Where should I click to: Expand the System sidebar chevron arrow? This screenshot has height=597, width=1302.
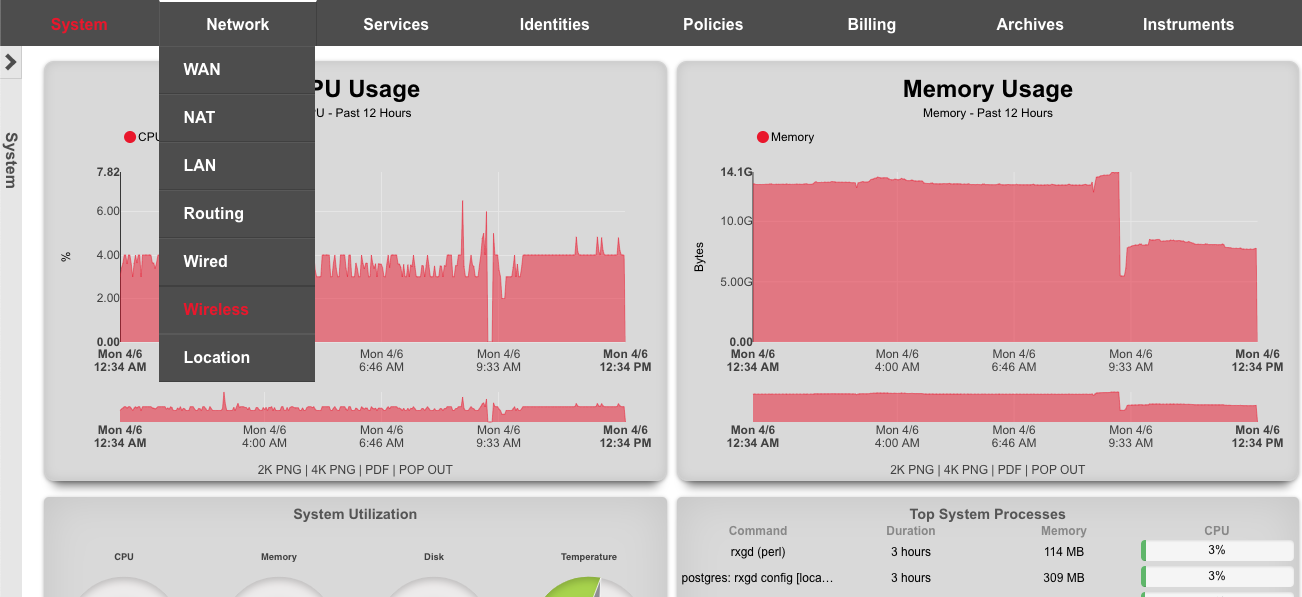click(x=11, y=62)
